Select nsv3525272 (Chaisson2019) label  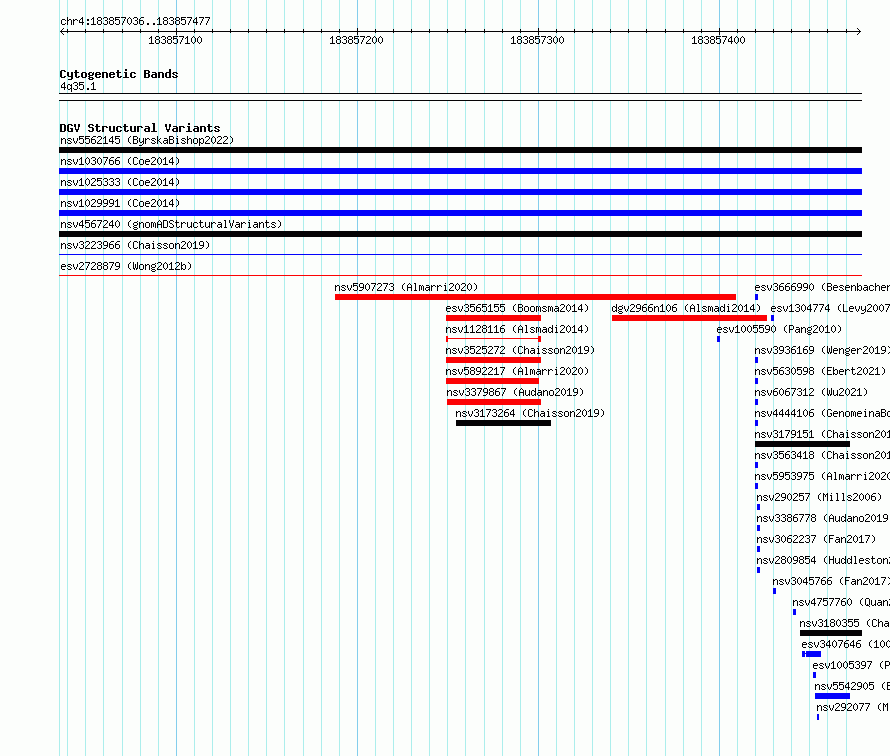[520, 350]
